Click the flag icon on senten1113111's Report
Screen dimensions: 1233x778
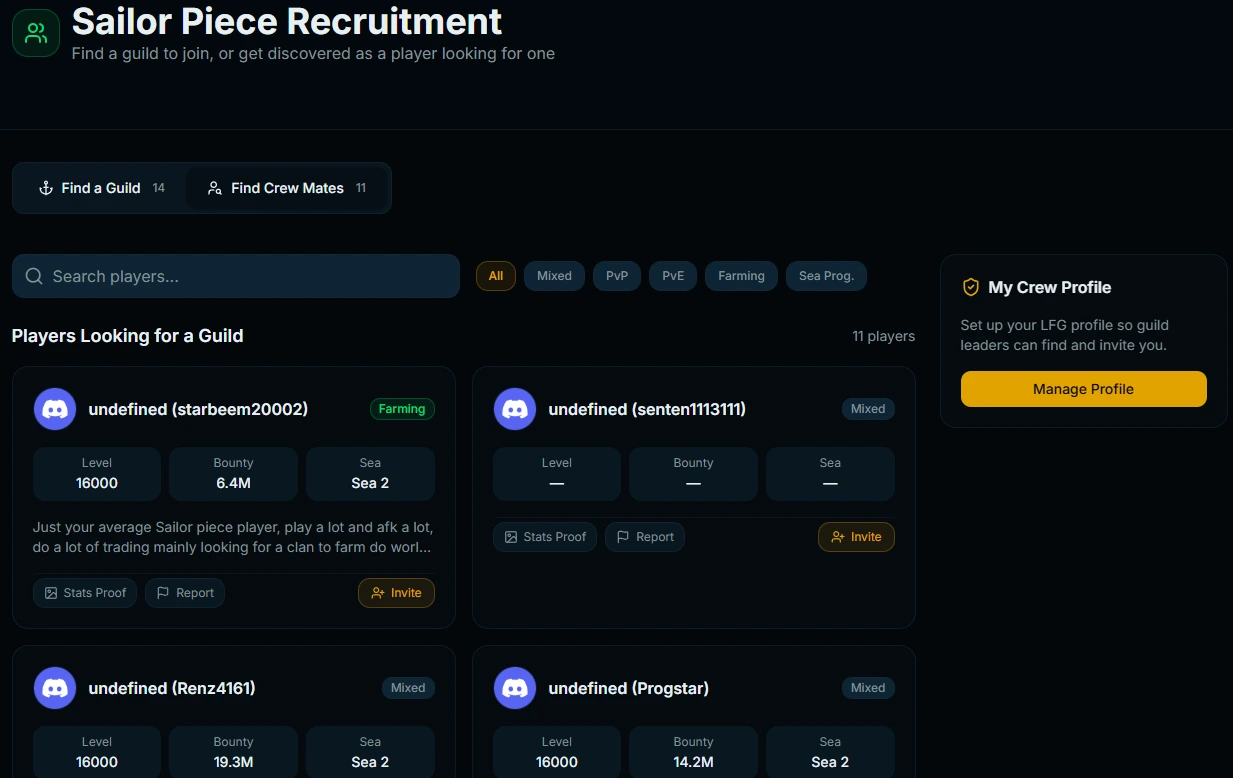click(x=623, y=537)
